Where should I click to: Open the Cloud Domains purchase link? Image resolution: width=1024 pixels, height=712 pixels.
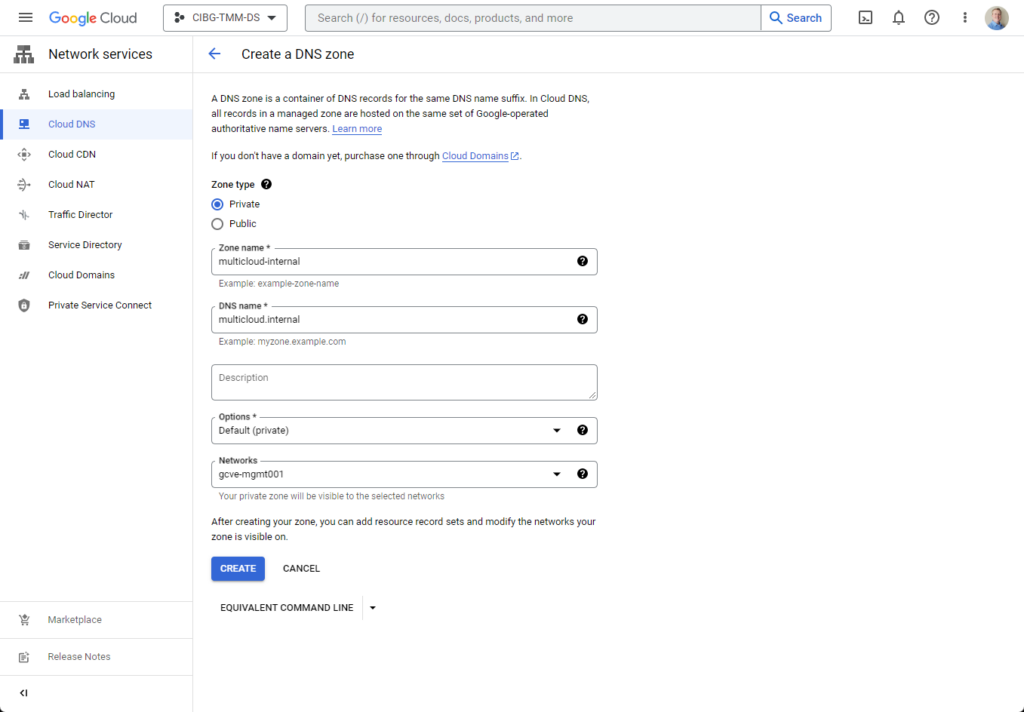481,156
